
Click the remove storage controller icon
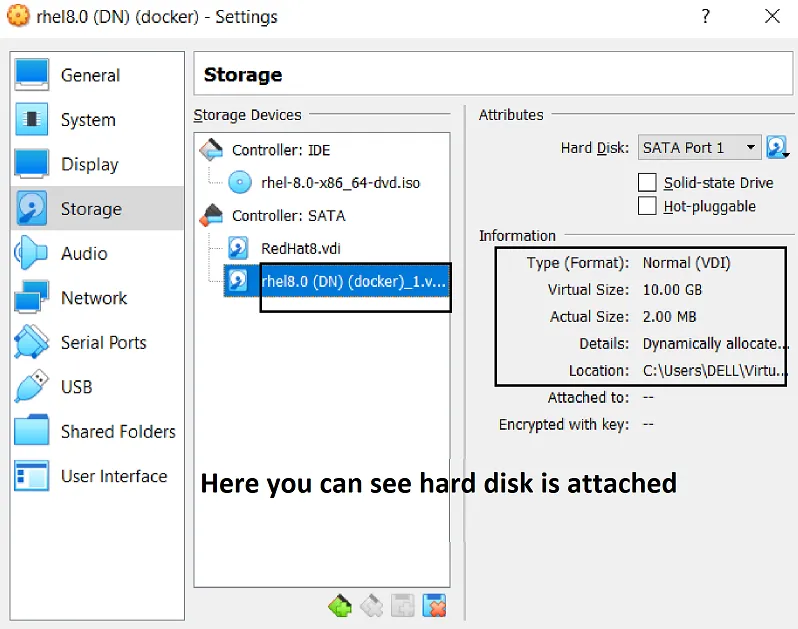[372, 606]
